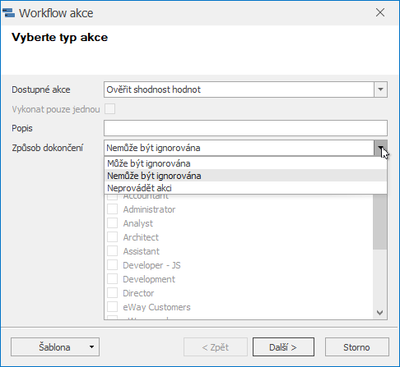Select Nemůže být ignorována in the list

click(x=246, y=176)
